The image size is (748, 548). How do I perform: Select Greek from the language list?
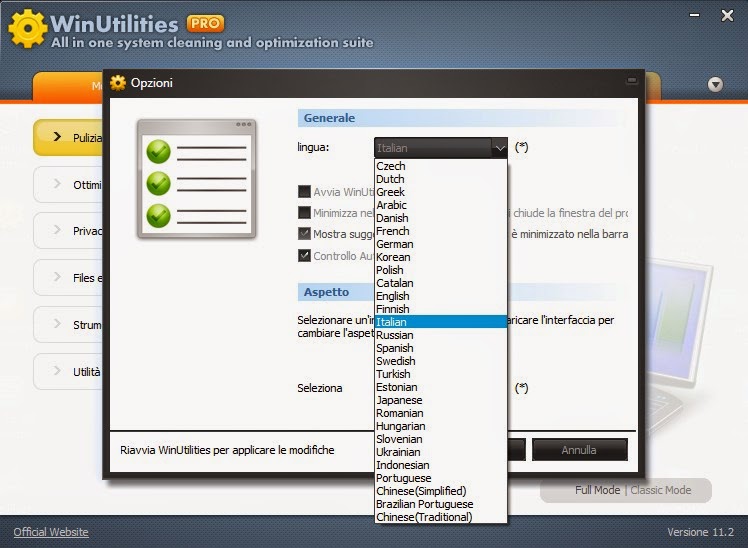click(x=440, y=192)
